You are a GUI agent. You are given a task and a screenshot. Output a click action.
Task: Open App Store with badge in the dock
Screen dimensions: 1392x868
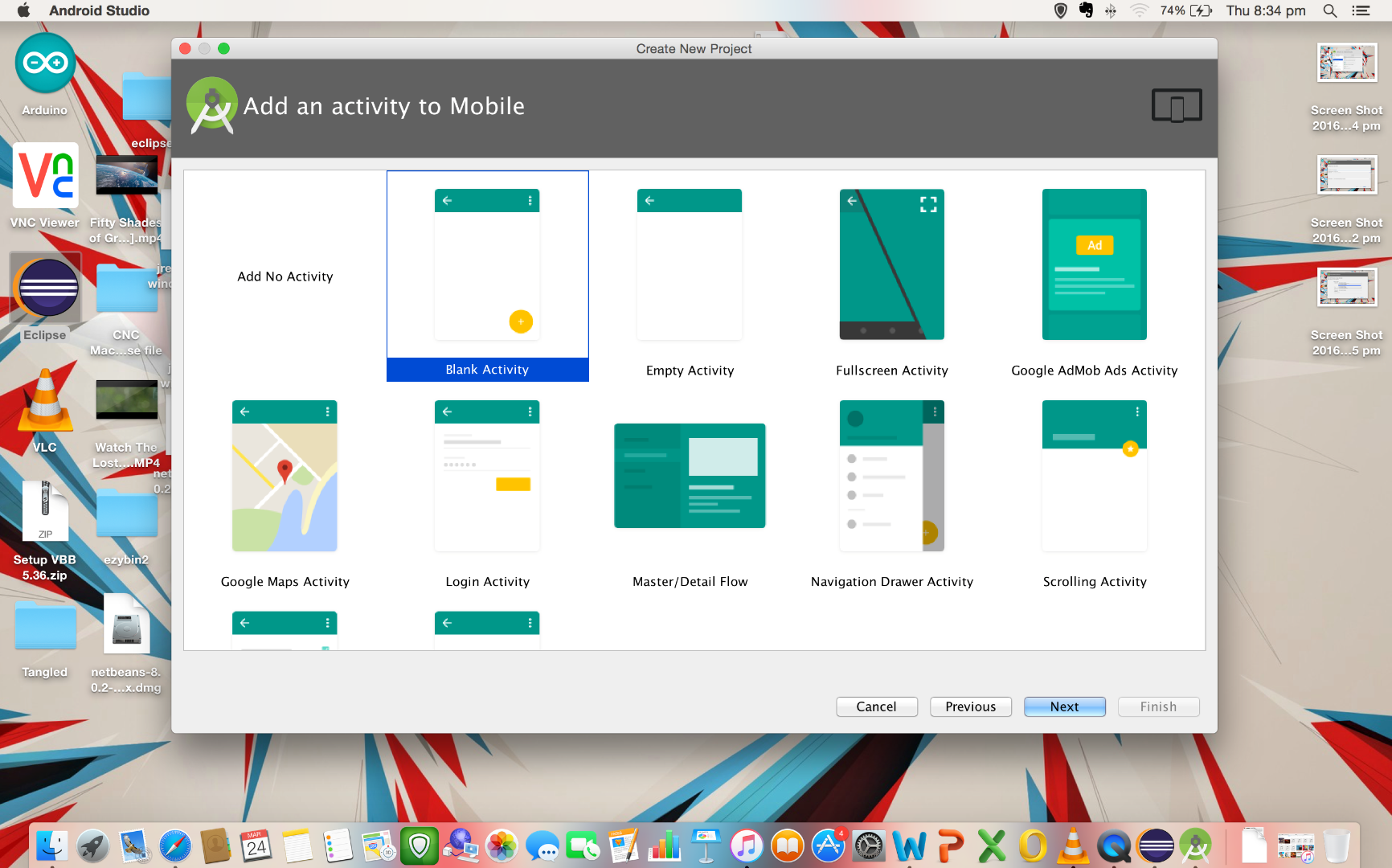(x=829, y=845)
